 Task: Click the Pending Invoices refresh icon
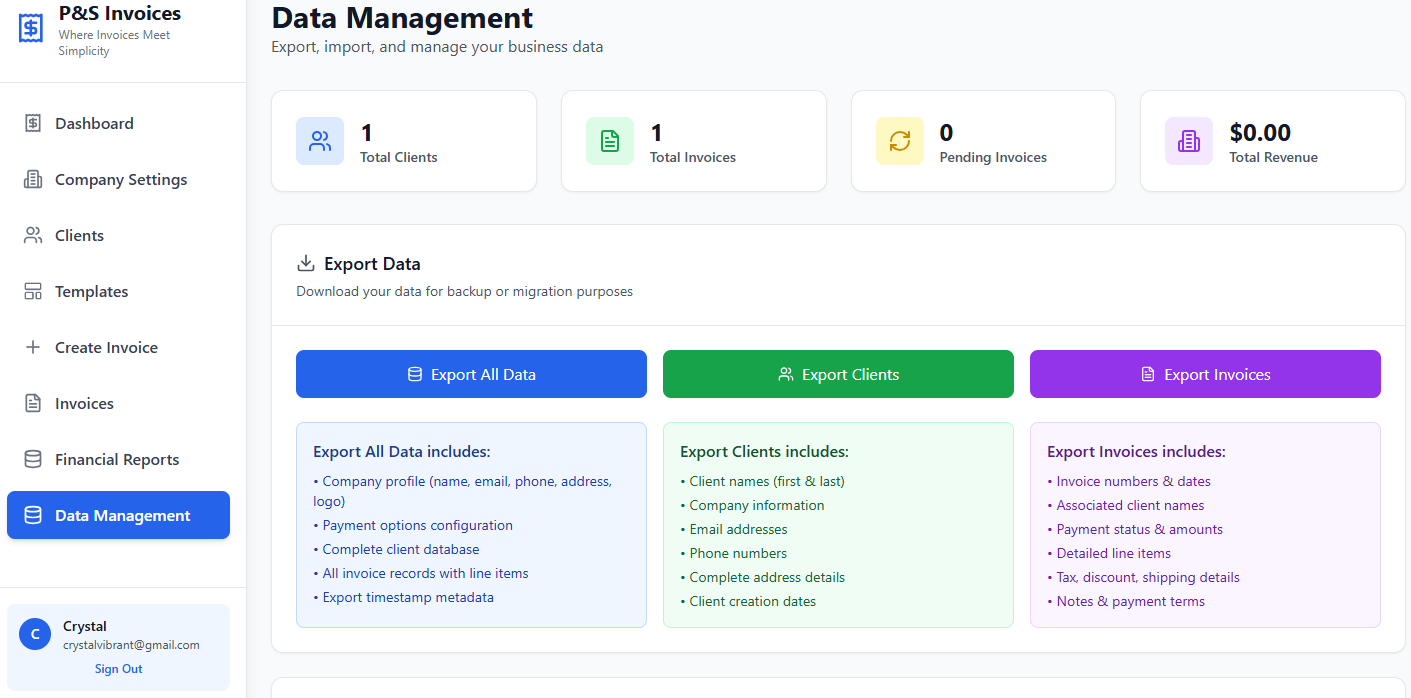pyautogui.click(x=899, y=141)
